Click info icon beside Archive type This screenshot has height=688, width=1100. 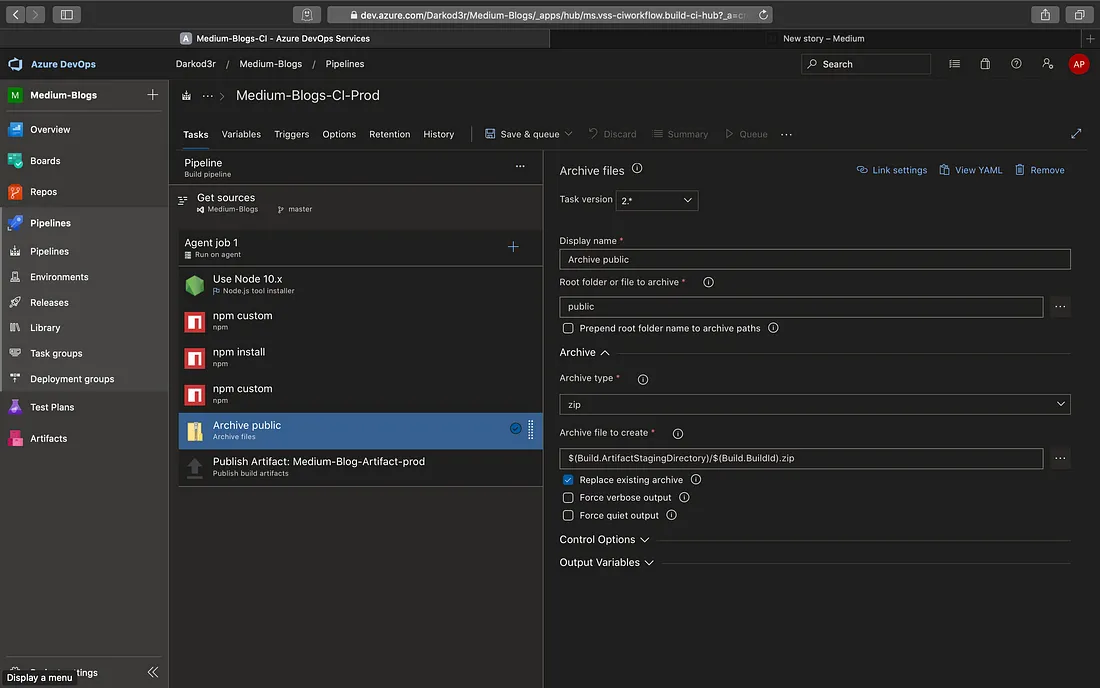643,379
